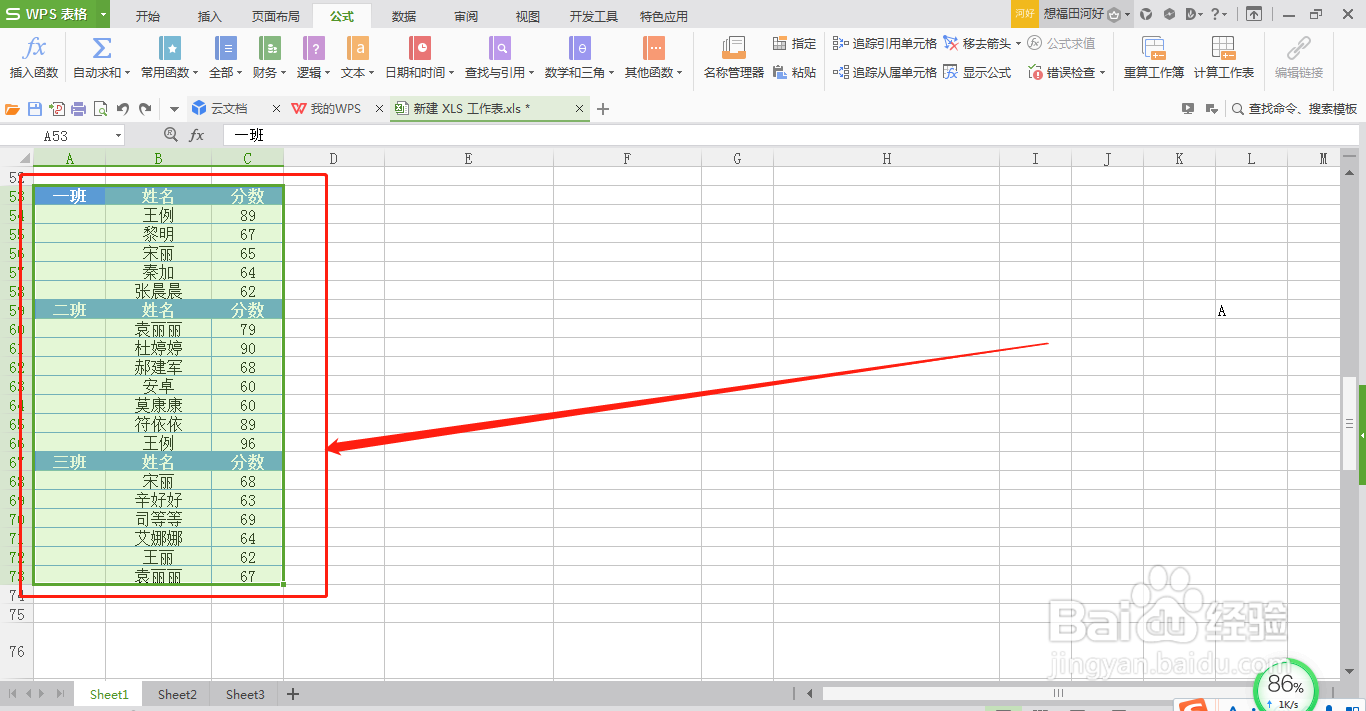Click the export to PDF icon
This screenshot has width=1366, height=711.
57,109
